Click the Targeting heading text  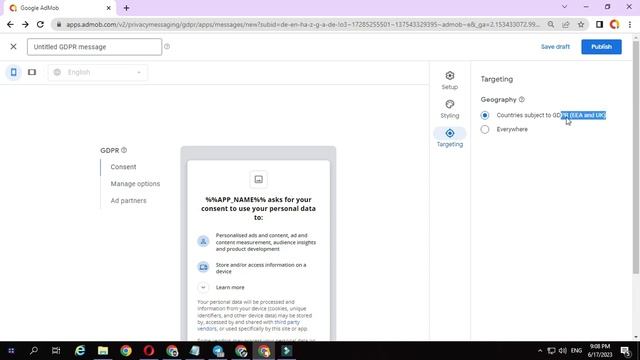pyautogui.click(x=497, y=79)
